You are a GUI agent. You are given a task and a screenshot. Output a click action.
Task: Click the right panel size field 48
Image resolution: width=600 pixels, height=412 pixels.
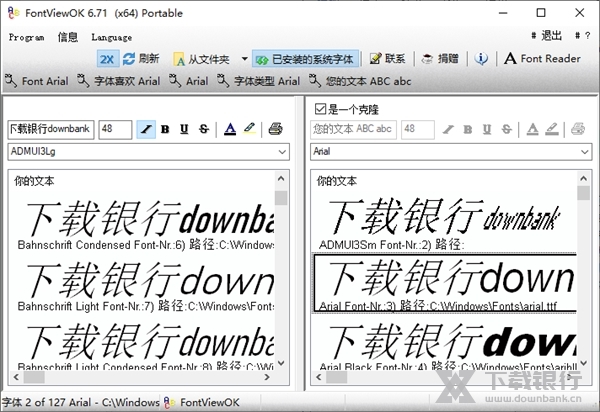[x=417, y=129]
